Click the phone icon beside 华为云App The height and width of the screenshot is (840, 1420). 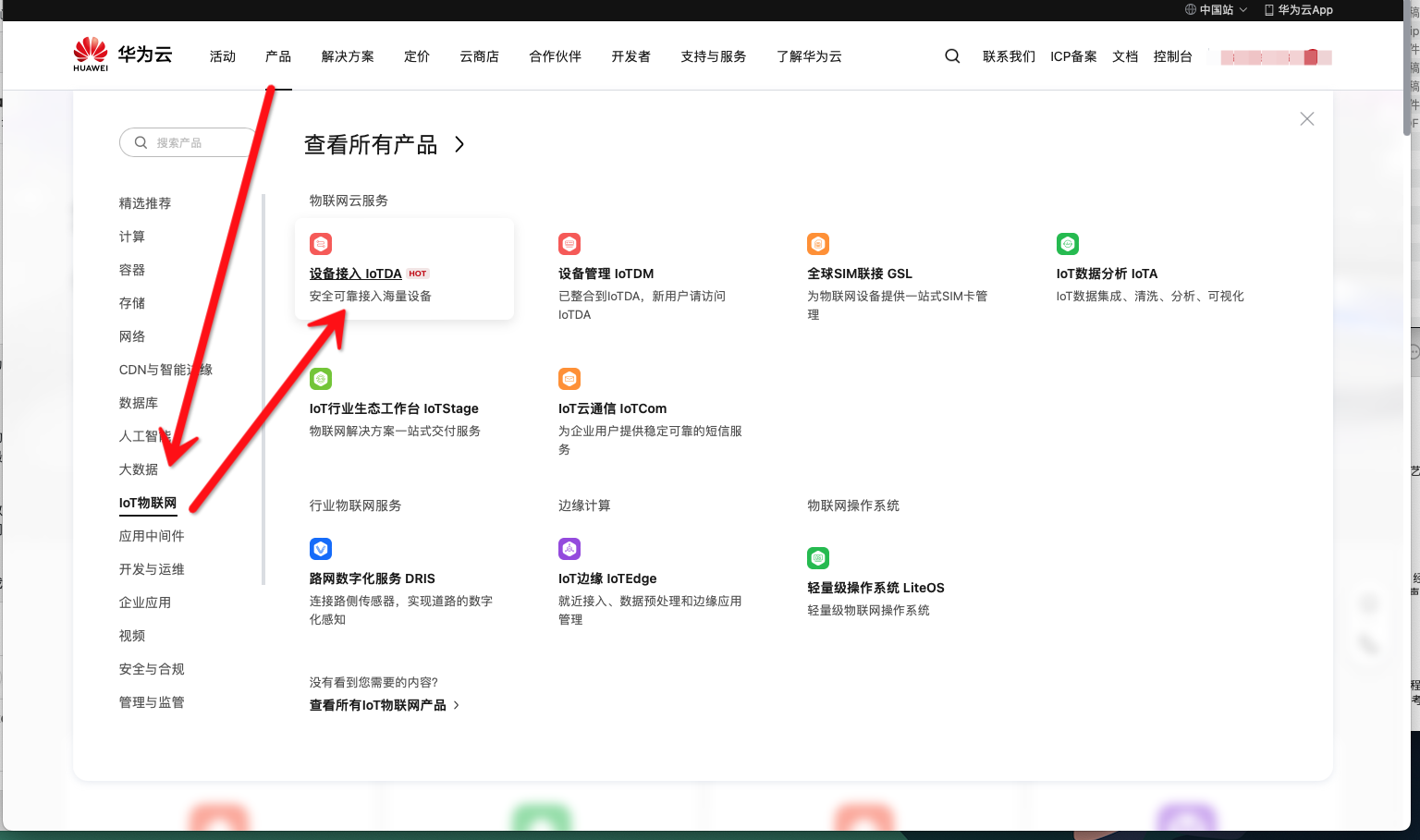[x=1269, y=9]
